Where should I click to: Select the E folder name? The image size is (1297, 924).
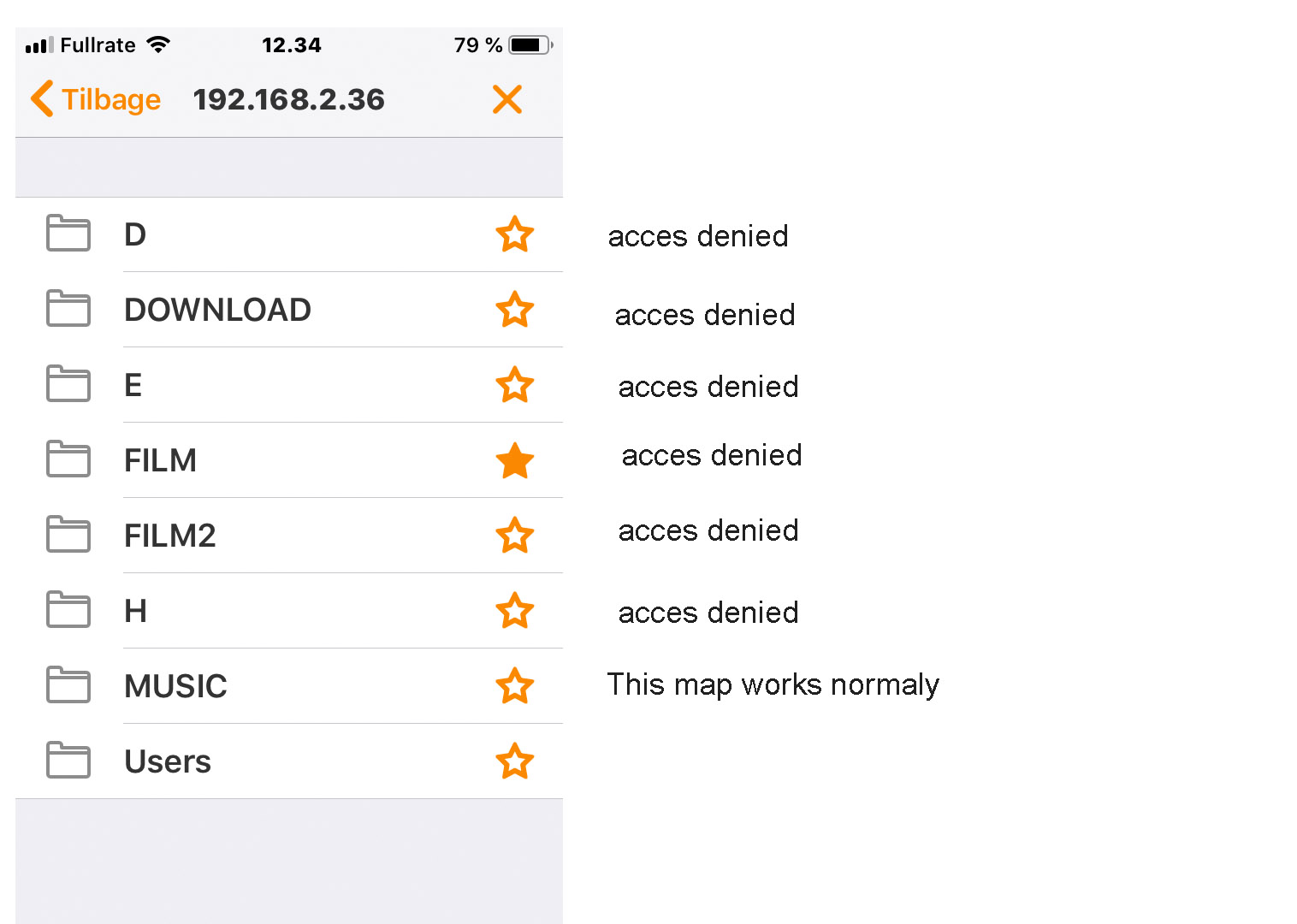click(133, 385)
